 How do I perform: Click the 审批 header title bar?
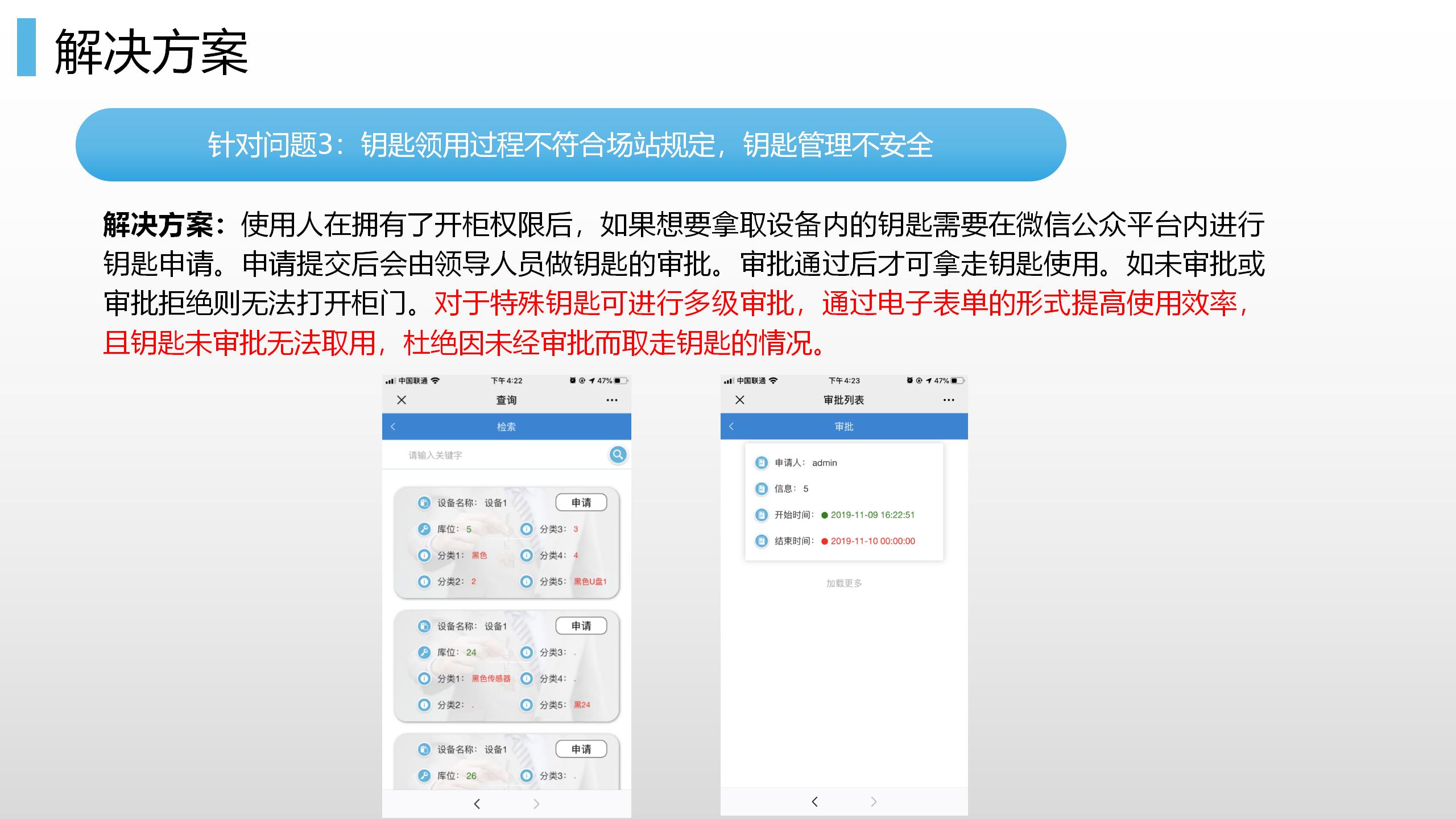[844, 427]
